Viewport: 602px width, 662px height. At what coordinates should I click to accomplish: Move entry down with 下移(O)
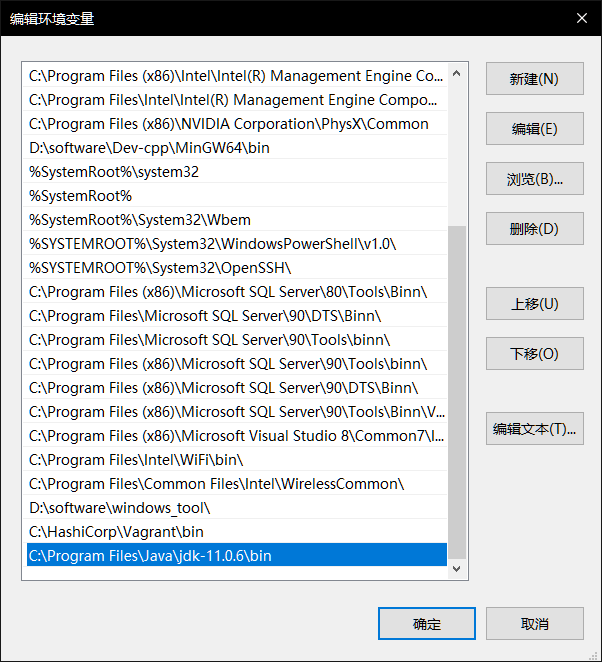click(534, 353)
